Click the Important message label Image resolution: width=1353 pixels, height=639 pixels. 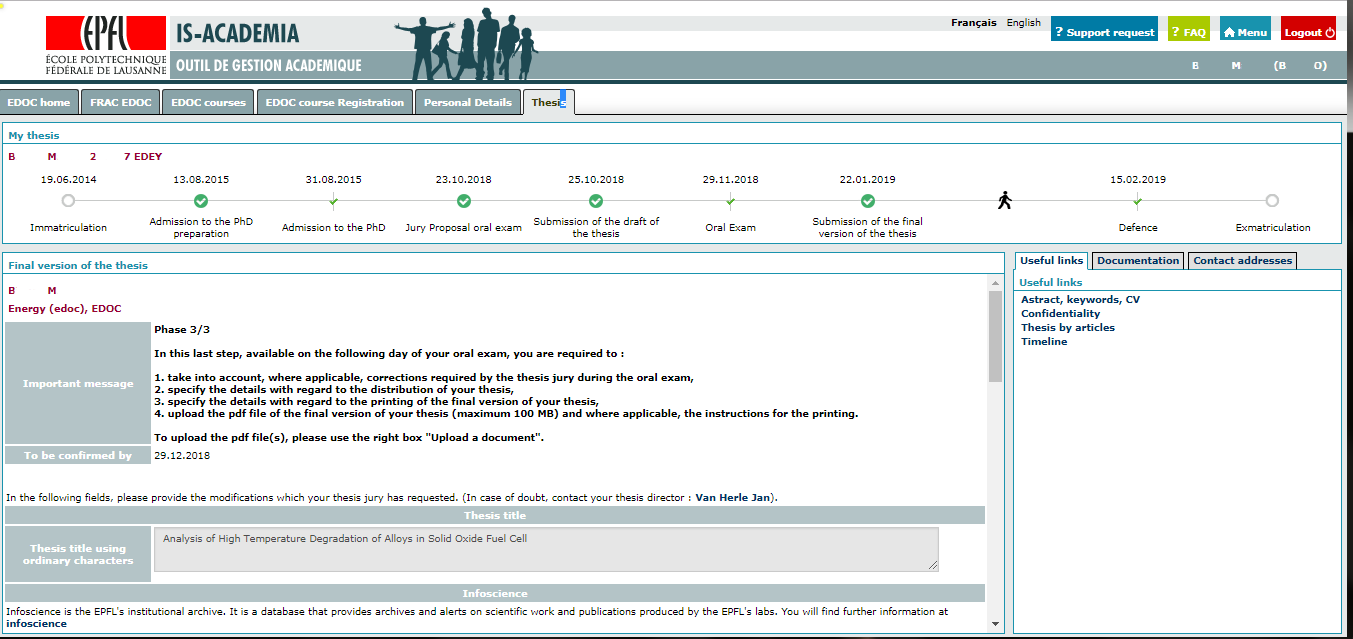(78, 383)
